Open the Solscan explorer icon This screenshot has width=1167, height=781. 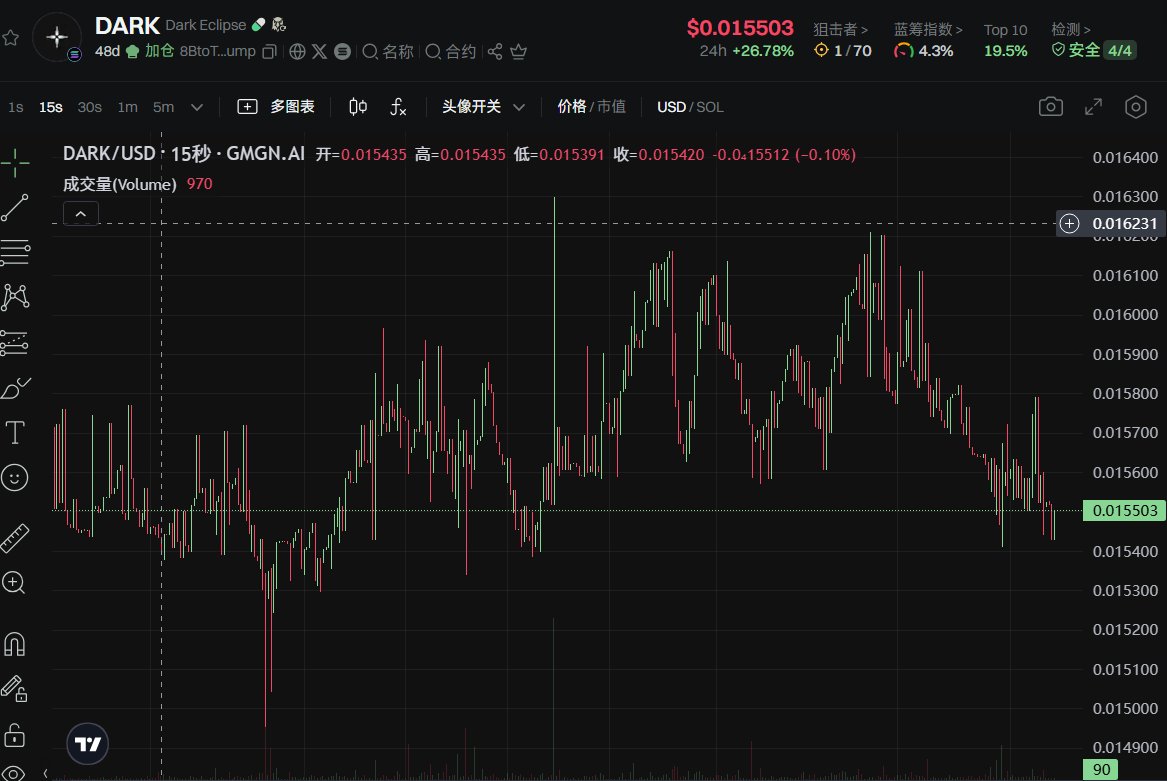click(342, 51)
